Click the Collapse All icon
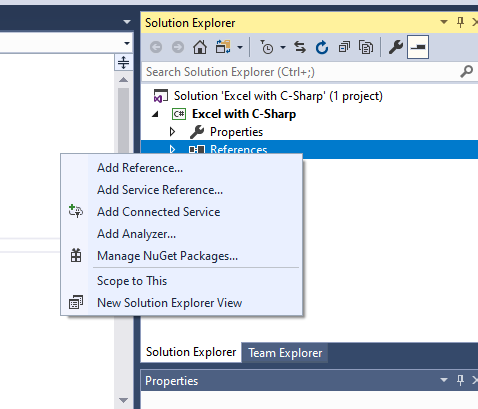This screenshot has height=409, width=478. 344,47
